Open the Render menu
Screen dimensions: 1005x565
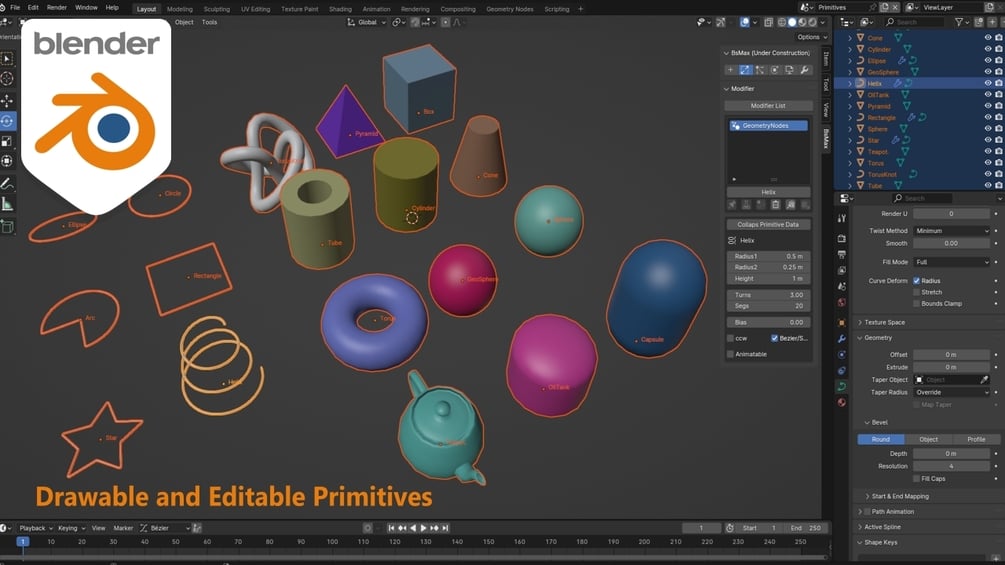click(57, 8)
